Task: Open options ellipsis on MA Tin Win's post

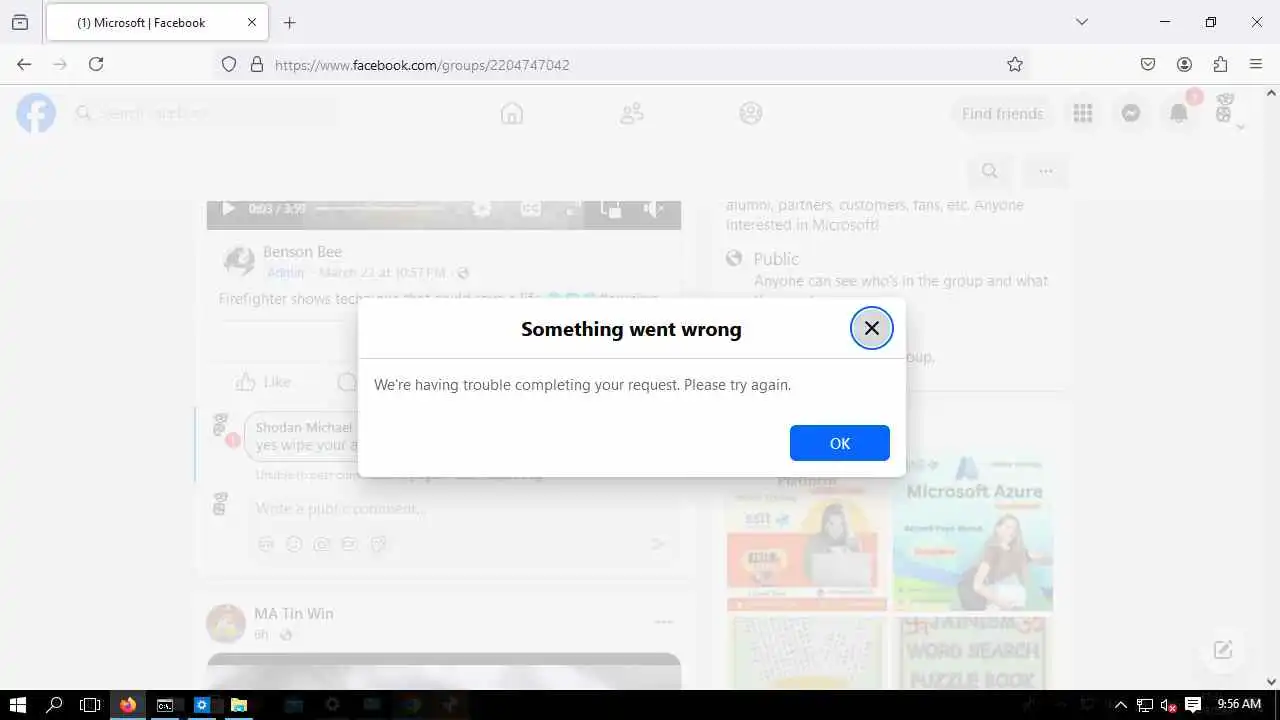Action: click(x=663, y=622)
